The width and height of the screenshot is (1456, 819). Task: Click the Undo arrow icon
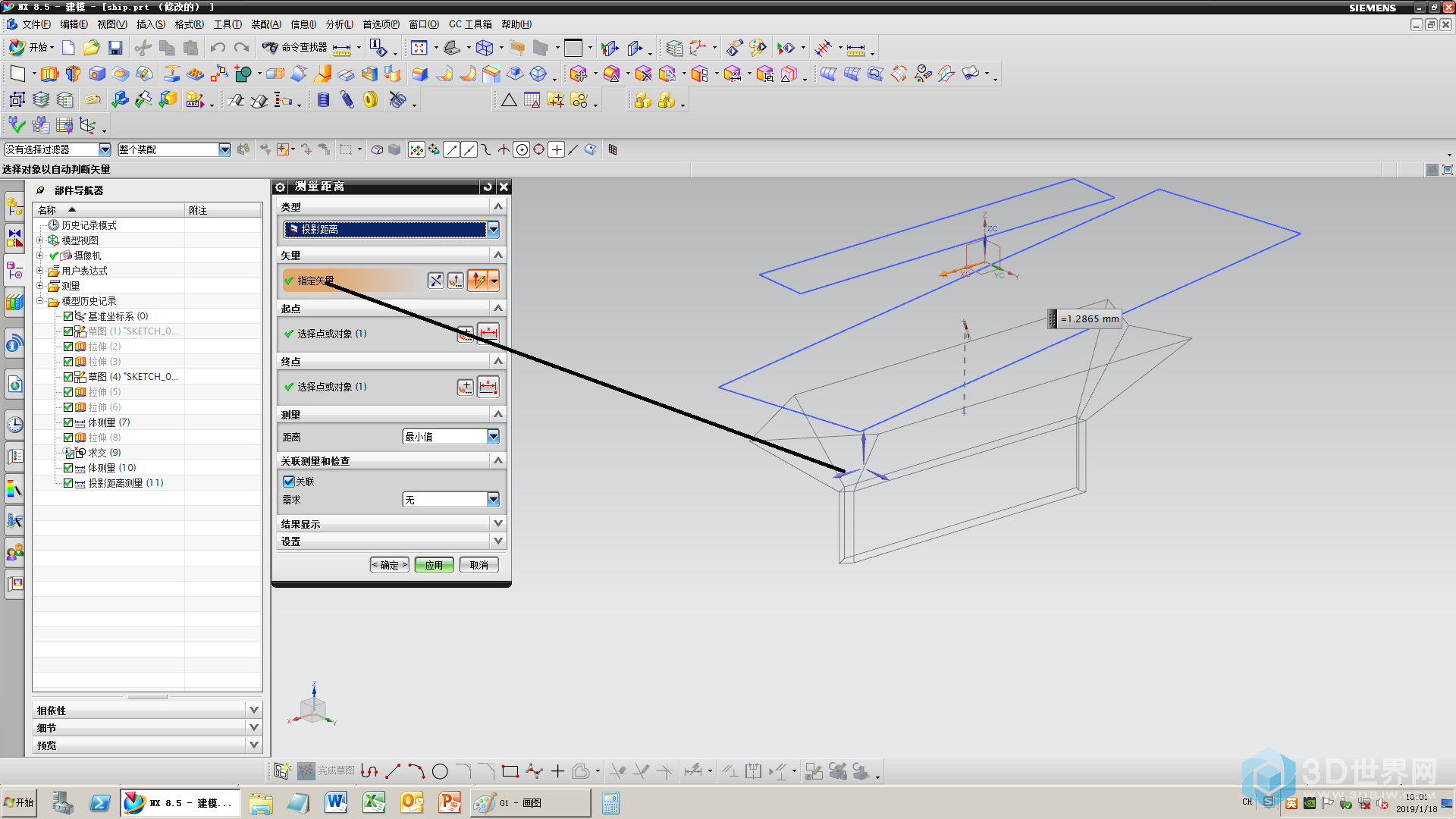pyautogui.click(x=218, y=49)
